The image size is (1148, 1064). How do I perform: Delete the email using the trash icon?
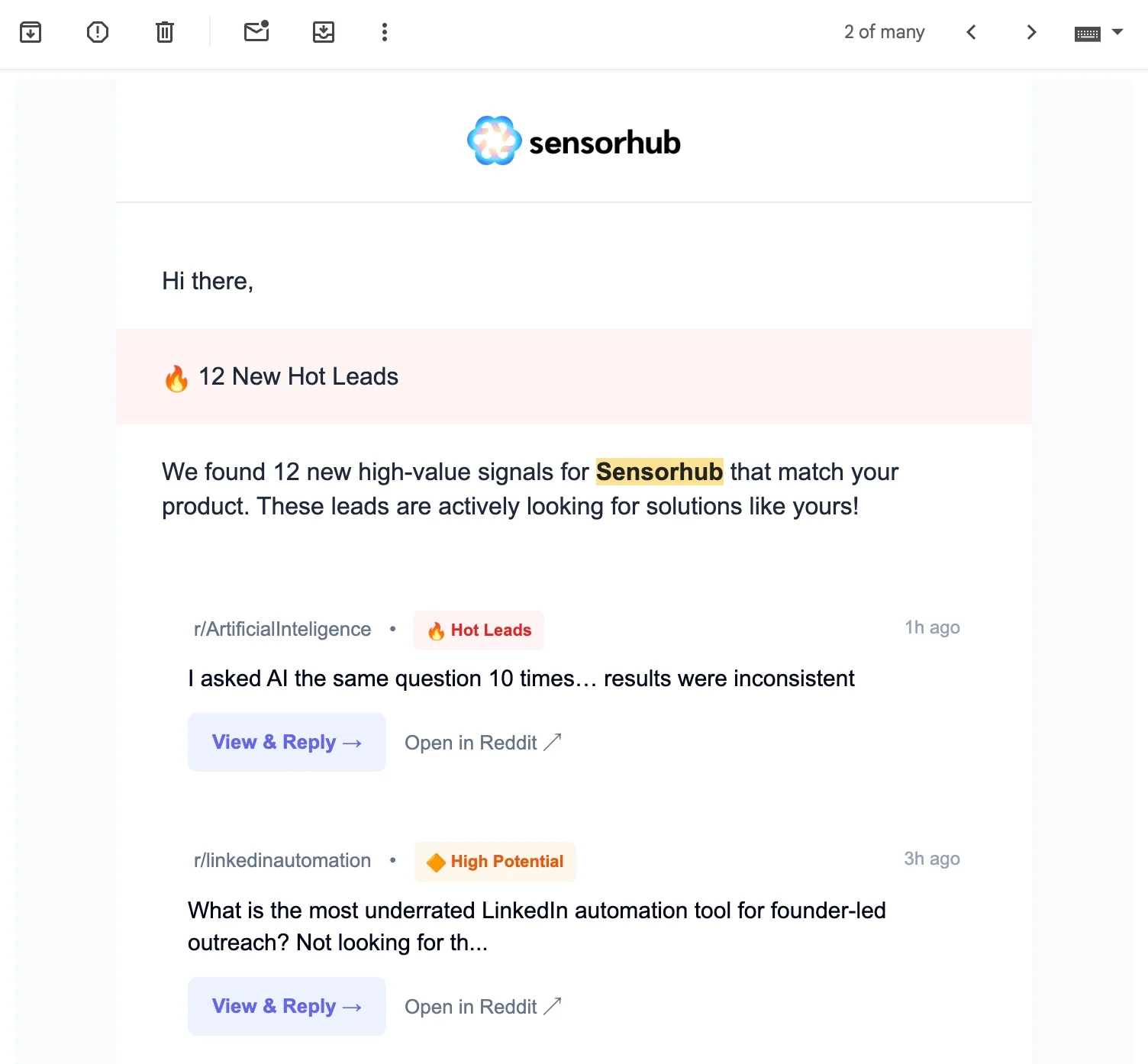(x=165, y=32)
